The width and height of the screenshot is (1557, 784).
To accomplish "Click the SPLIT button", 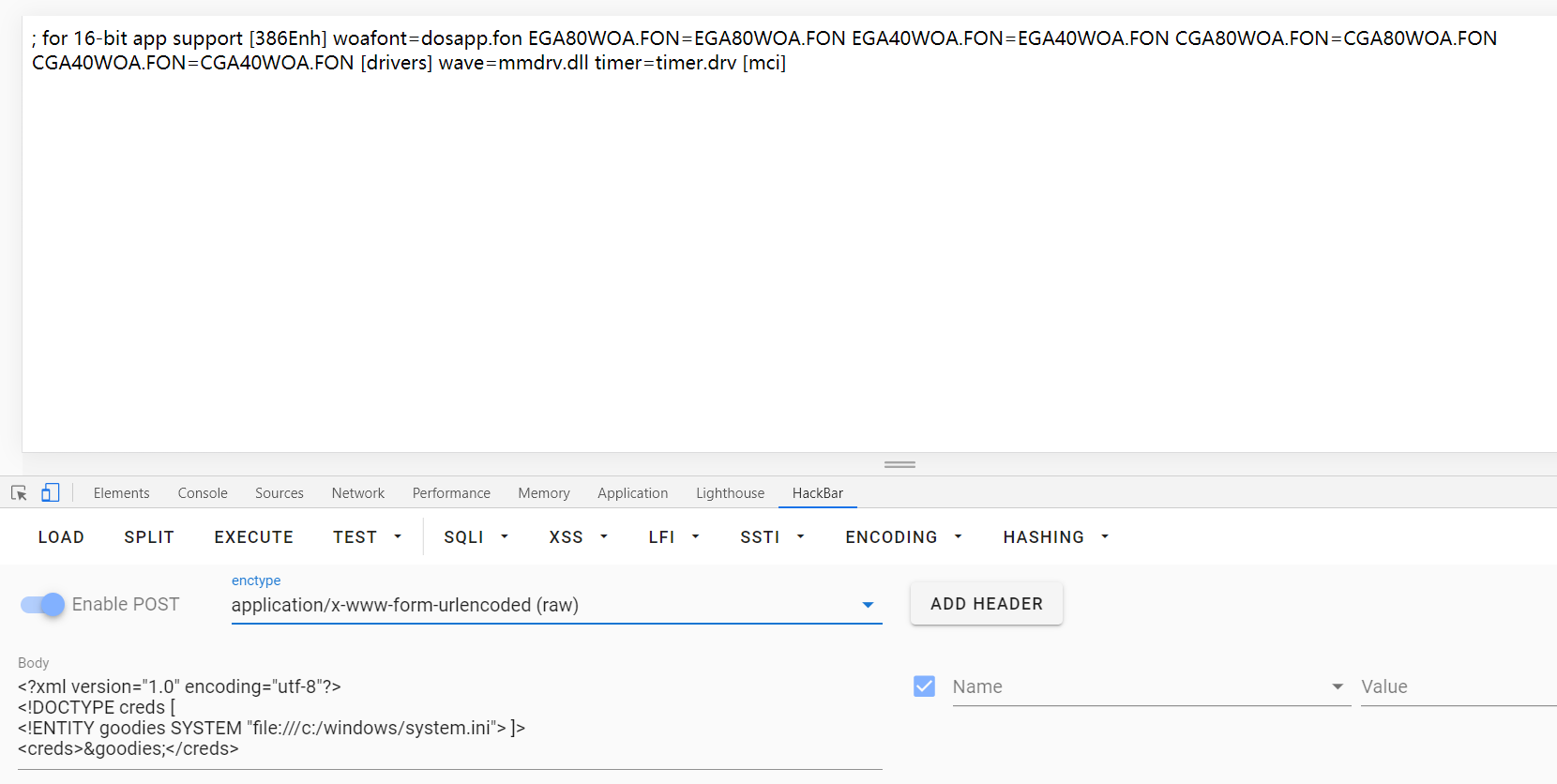I will (149, 537).
